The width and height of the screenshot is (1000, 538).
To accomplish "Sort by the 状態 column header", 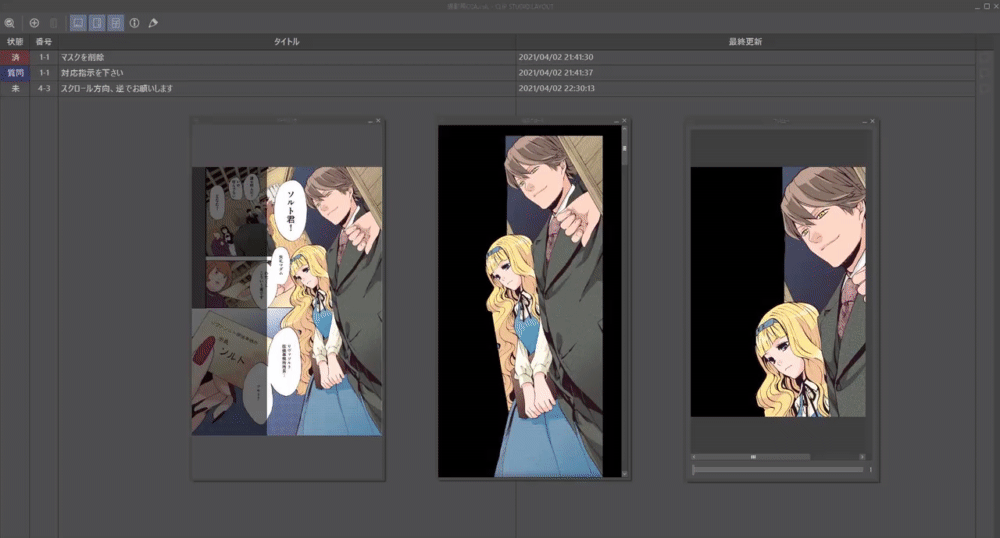I will coord(15,41).
